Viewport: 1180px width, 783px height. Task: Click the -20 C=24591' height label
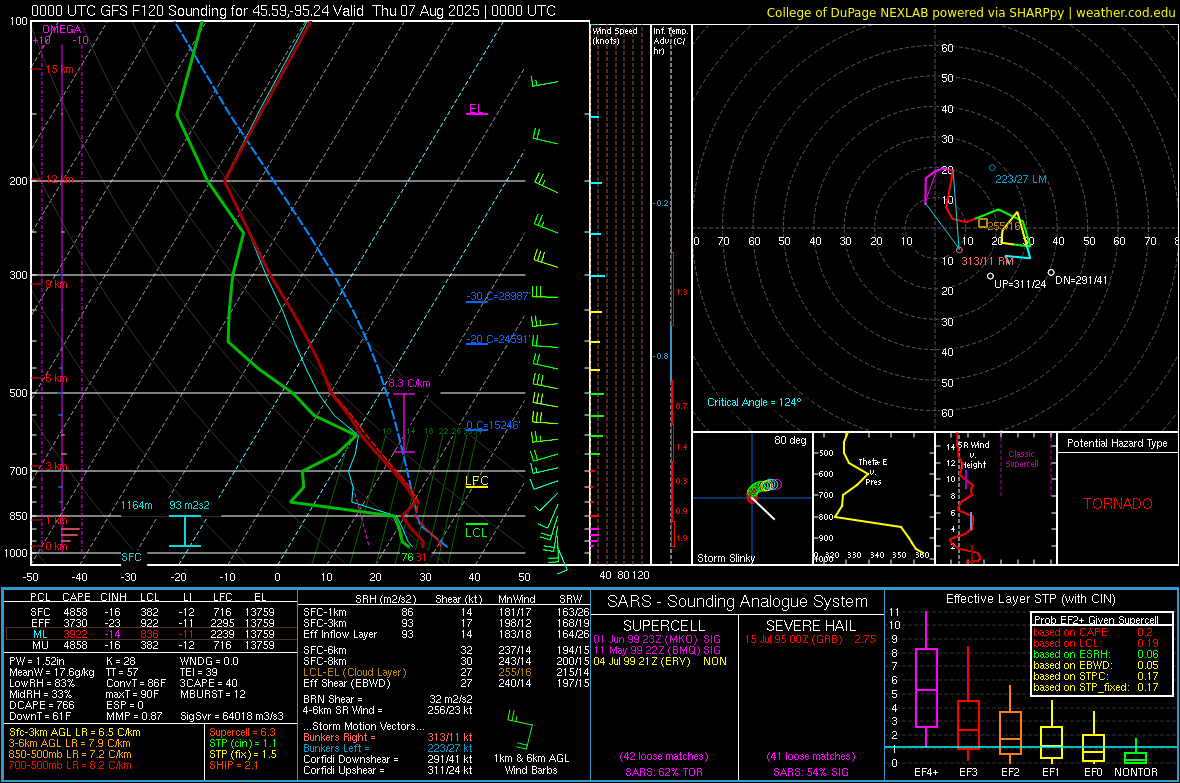[499, 339]
